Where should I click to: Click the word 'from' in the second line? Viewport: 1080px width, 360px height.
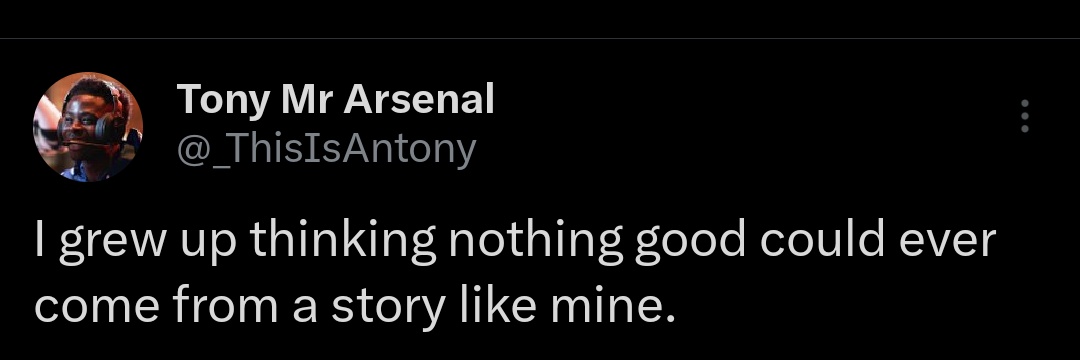(225, 305)
